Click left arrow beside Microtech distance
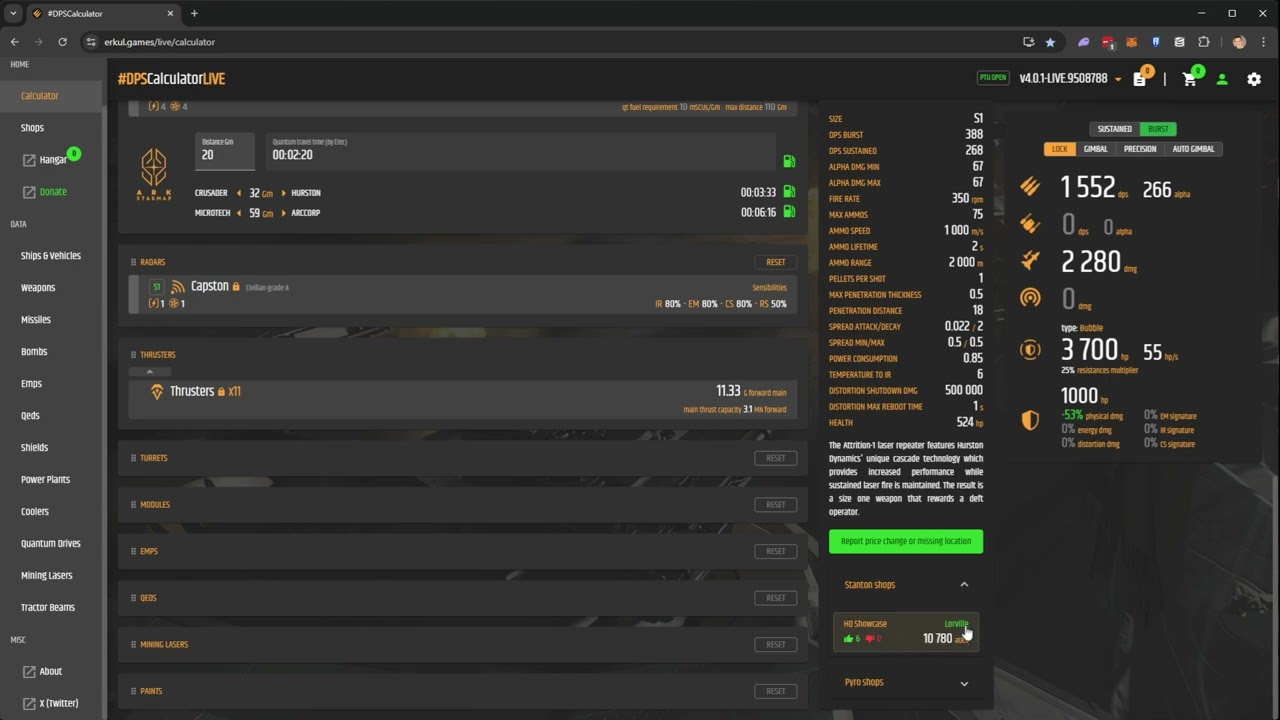Screen dimensions: 1280x720 point(238,213)
